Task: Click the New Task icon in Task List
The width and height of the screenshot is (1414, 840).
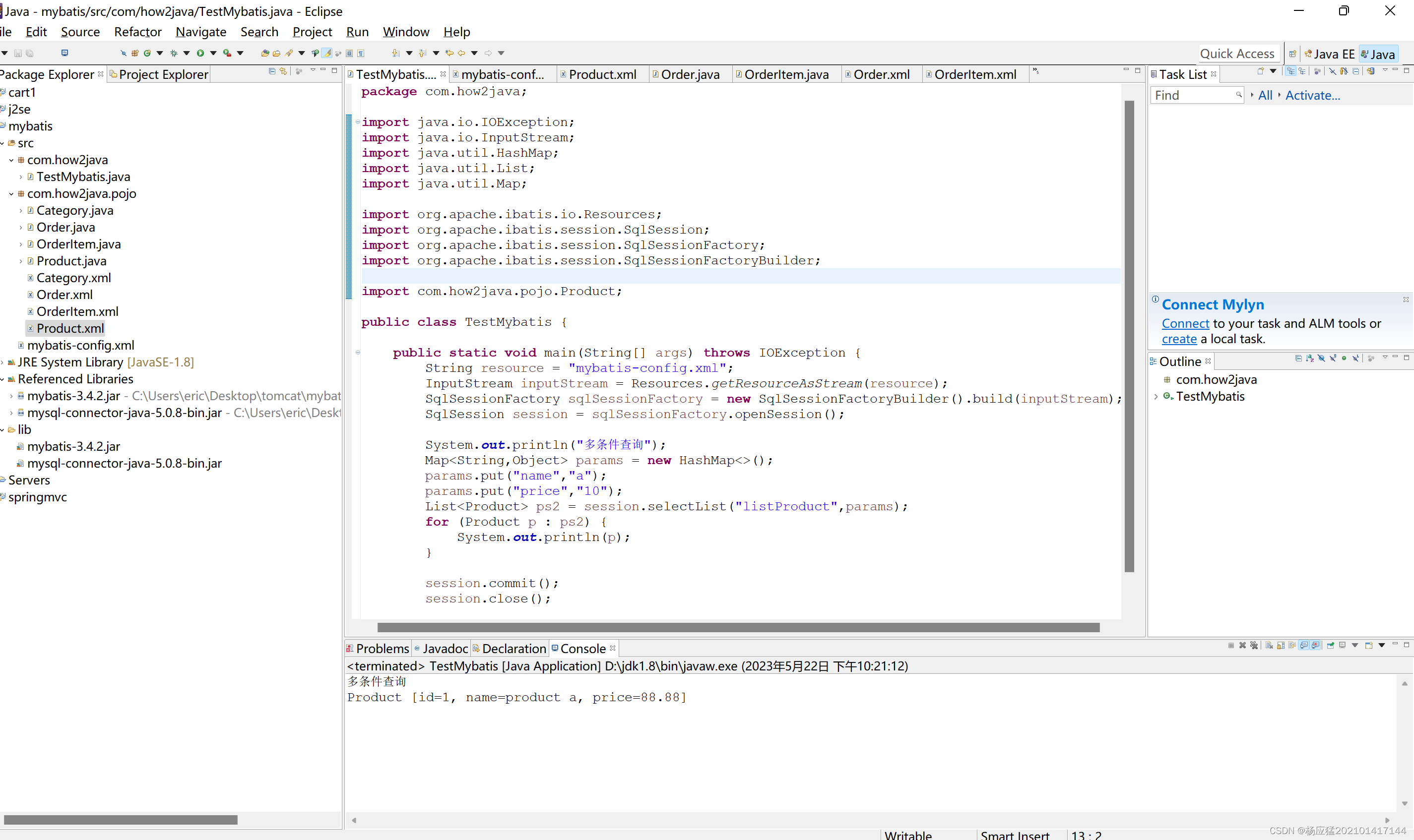Action: [1260, 71]
